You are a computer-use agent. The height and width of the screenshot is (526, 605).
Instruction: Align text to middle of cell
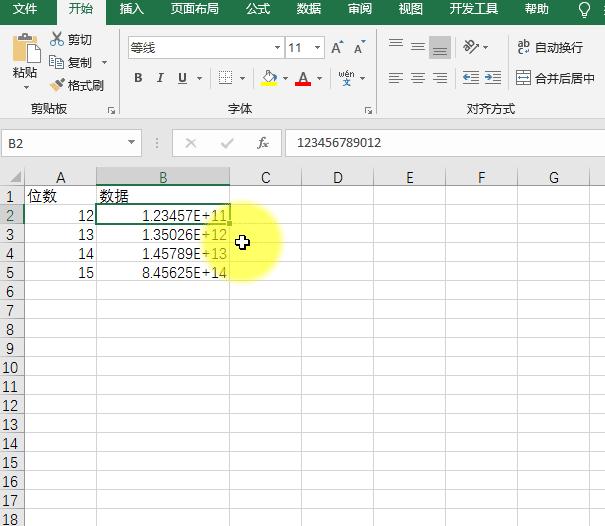418,47
